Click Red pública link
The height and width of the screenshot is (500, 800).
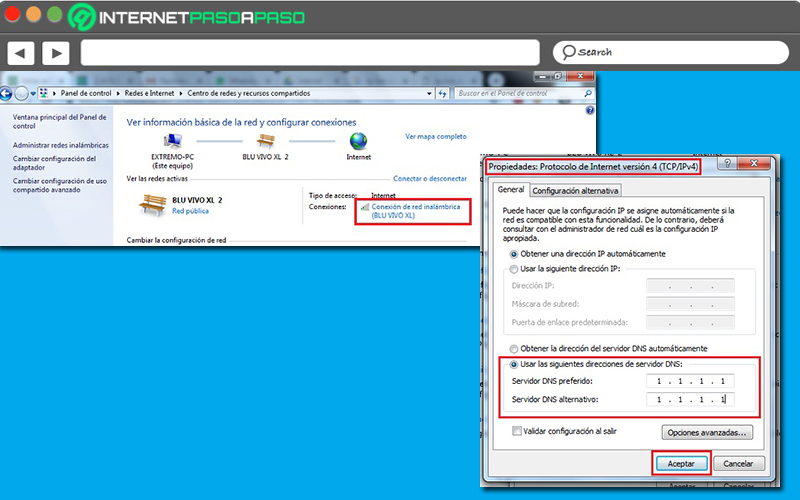point(190,211)
